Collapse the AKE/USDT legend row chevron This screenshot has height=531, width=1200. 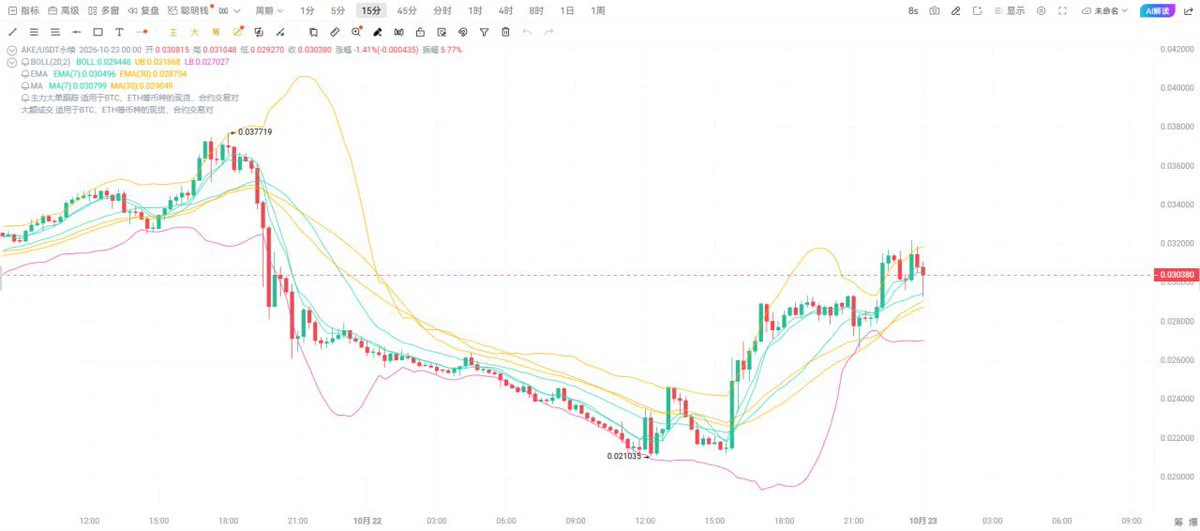12,50
